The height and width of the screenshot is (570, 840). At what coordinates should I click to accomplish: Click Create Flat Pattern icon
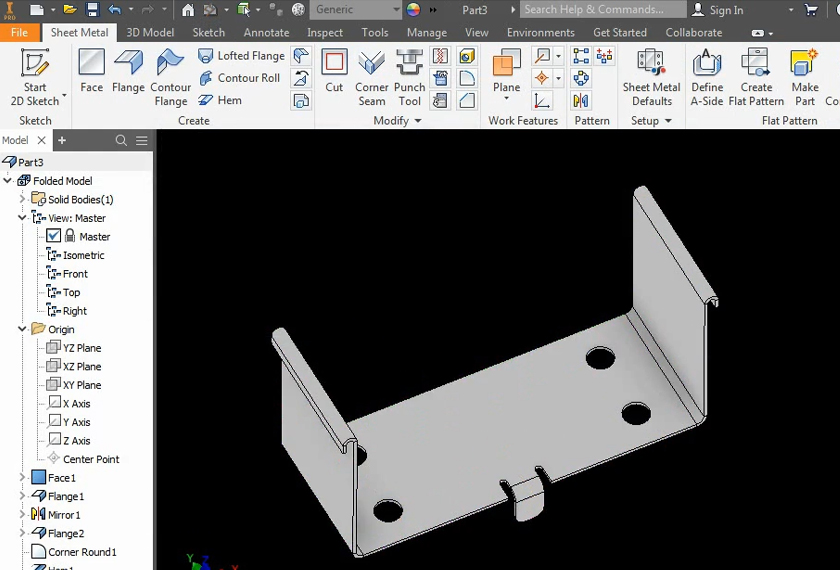[x=756, y=78]
